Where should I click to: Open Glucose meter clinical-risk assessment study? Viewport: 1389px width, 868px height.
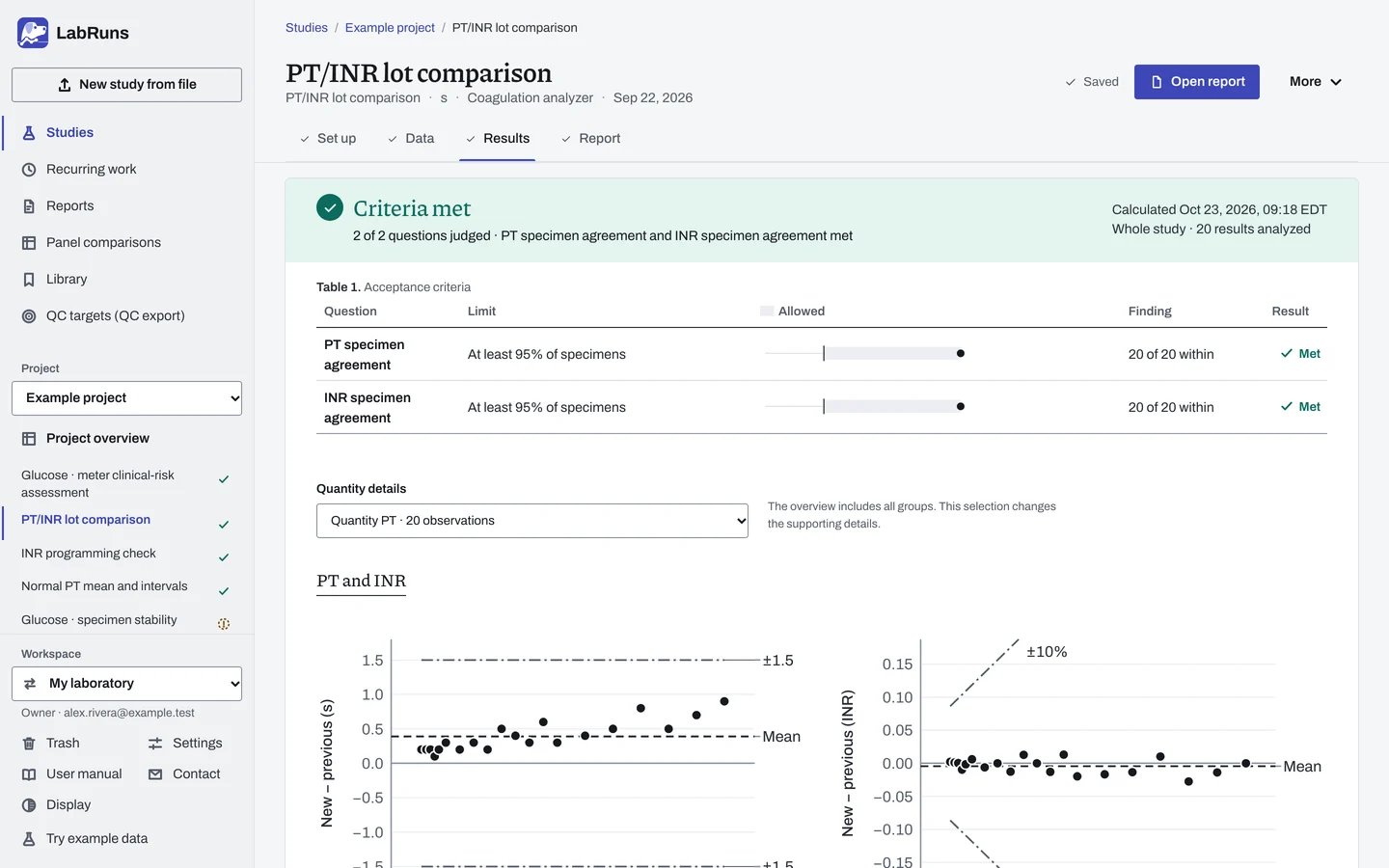click(126, 484)
